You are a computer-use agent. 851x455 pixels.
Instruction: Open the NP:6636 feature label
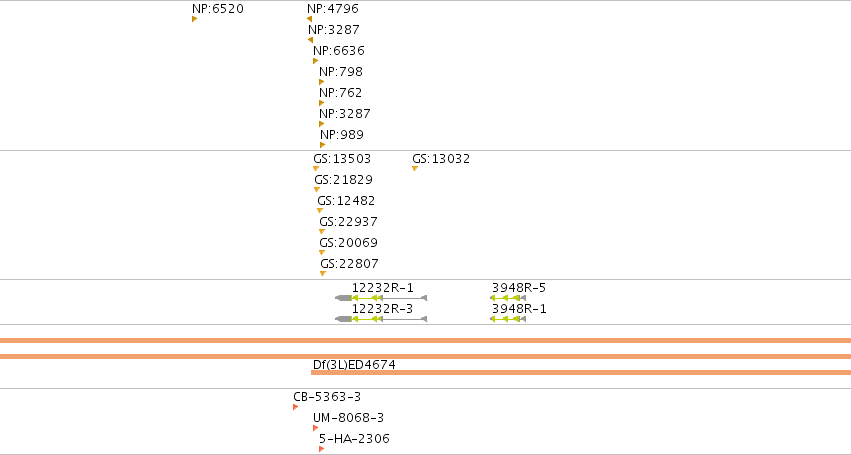[339, 50]
